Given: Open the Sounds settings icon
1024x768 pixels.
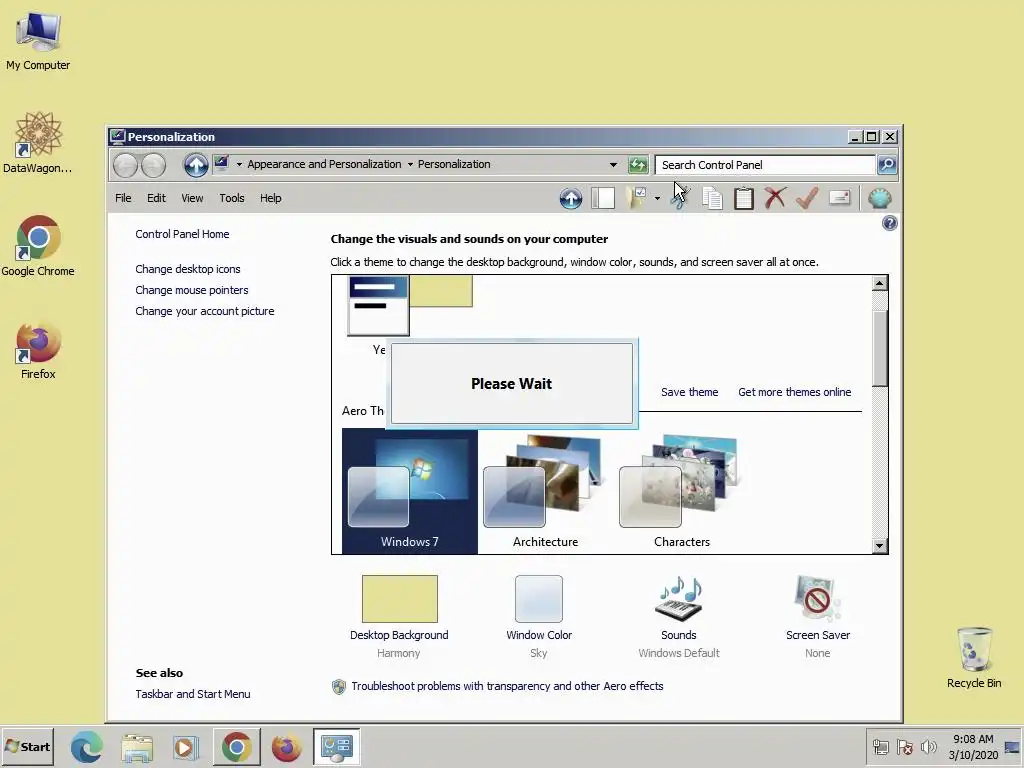Looking at the screenshot, I should coord(679,598).
